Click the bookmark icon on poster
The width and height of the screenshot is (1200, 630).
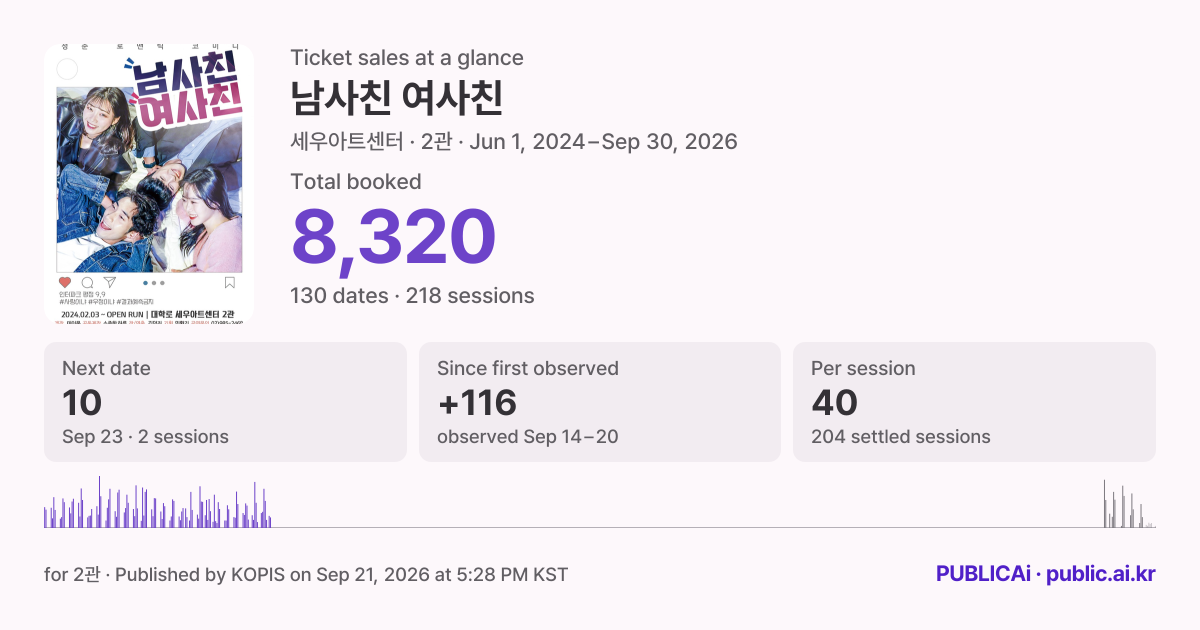point(230,283)
